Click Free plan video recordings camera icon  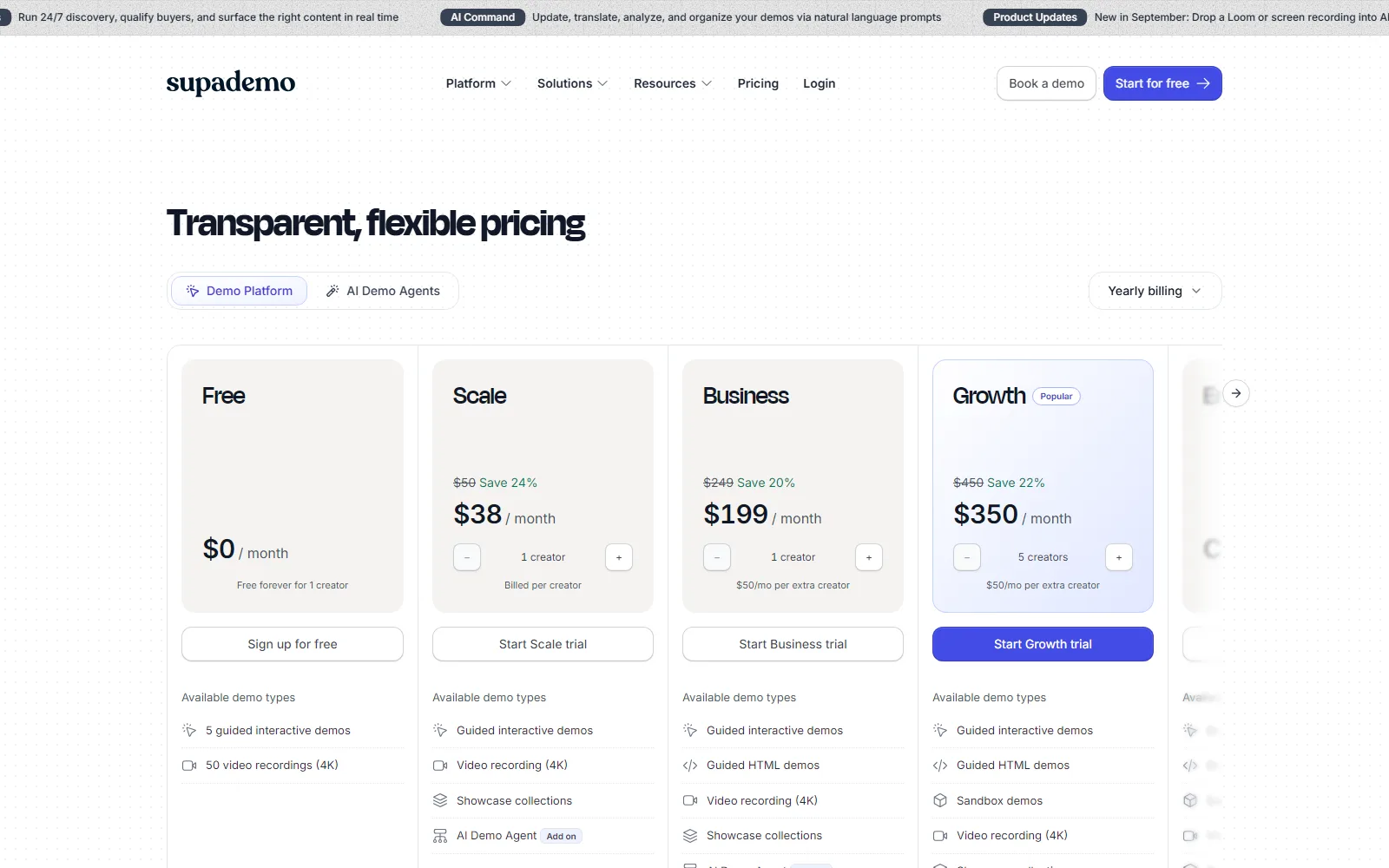click(189, 766)
